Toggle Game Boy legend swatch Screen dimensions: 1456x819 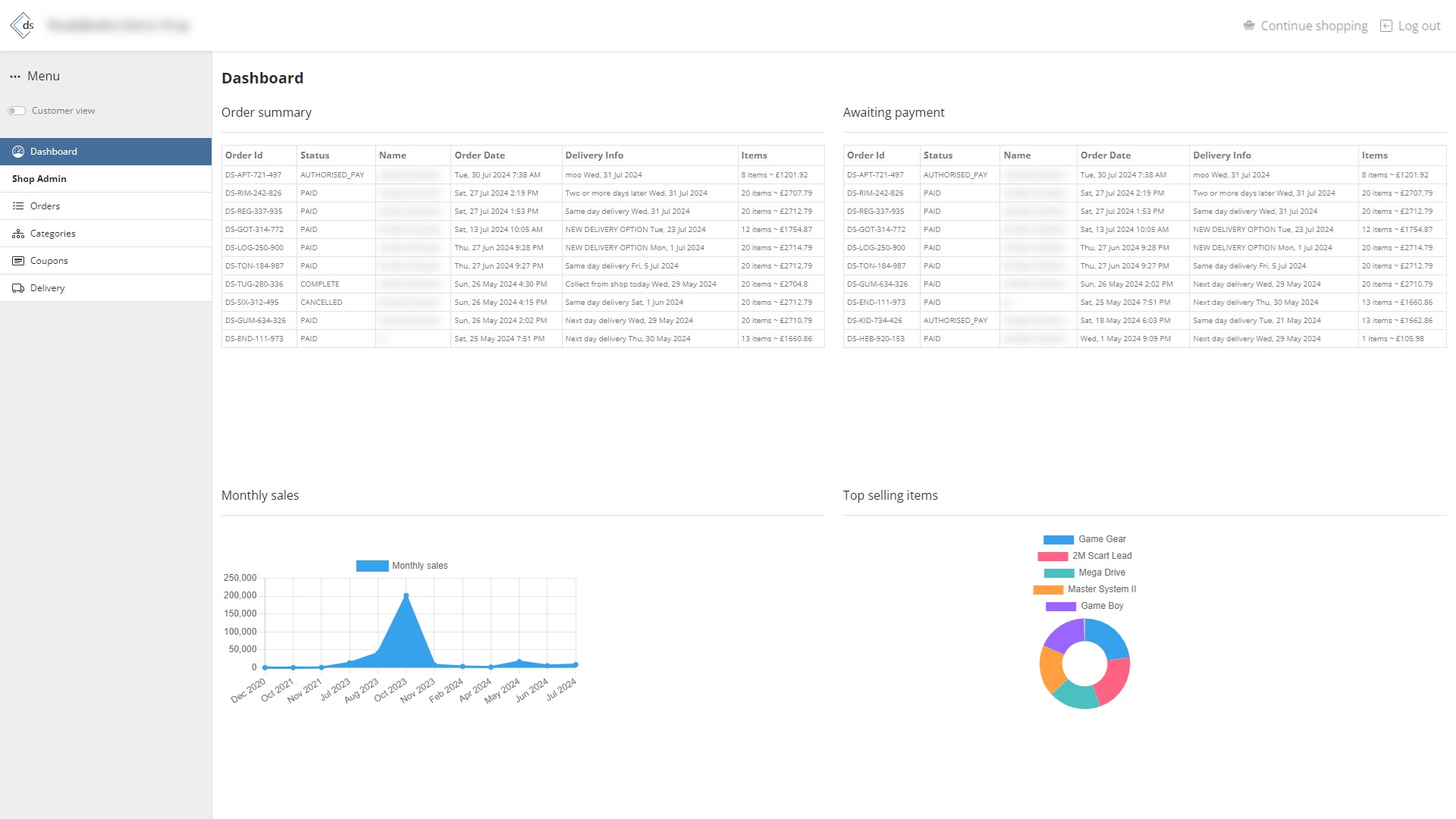coord(1061,607)
